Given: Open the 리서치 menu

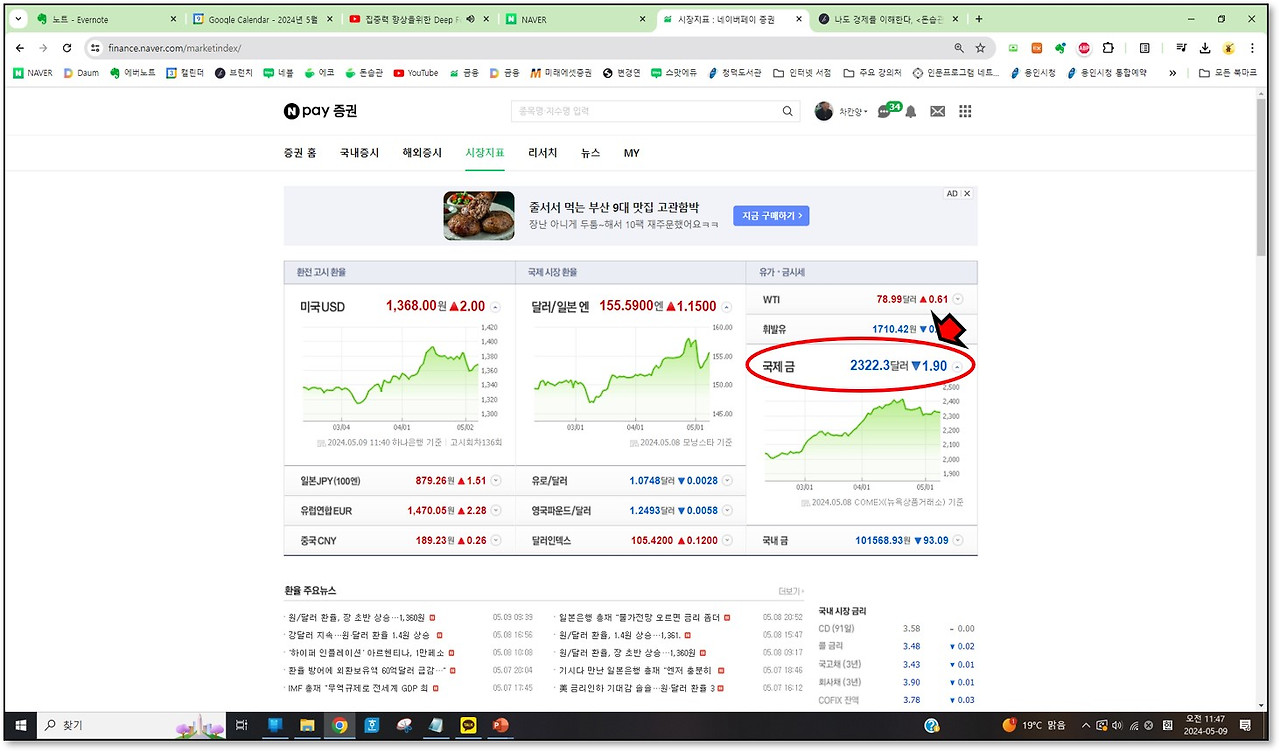Looking at the screenshot, I should (543, 153).
